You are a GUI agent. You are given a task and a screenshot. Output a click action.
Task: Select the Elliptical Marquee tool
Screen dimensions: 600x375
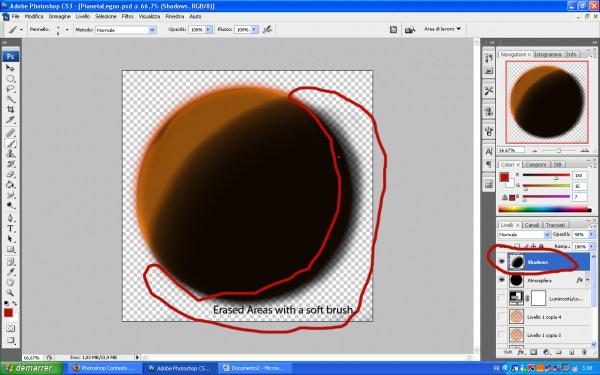coord(10,79)
